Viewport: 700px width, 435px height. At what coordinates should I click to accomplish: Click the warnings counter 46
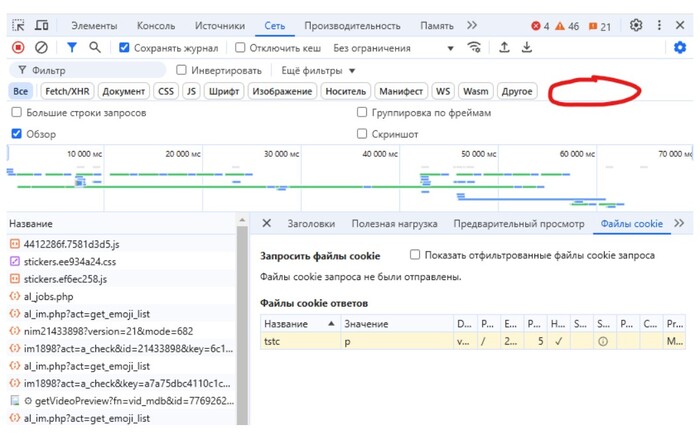point(567,26)
